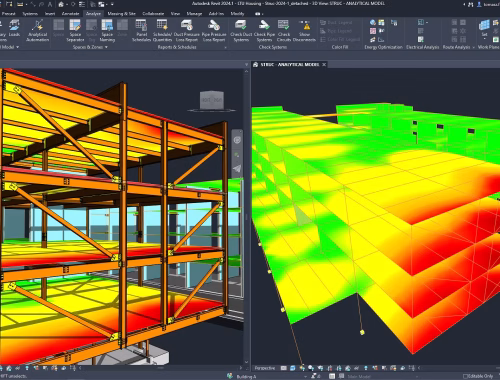The width and height of the screenshot is (500, 380).
Task: Expand the quick access toolbar customize arrow
Action: 112,4
